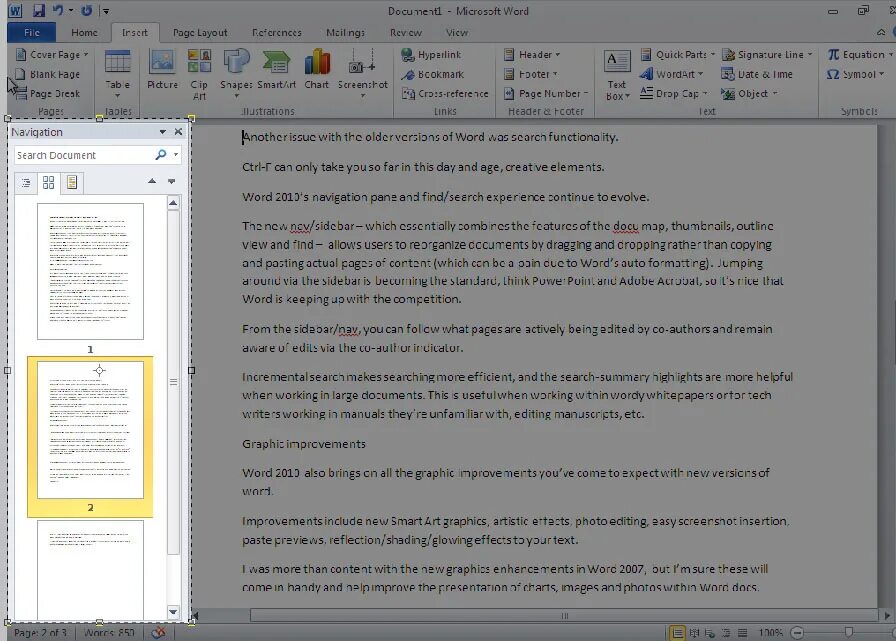896x641 pixels.
Task: Browse pages thumbnails view in Navigation pane
Action: pos(49,183)
